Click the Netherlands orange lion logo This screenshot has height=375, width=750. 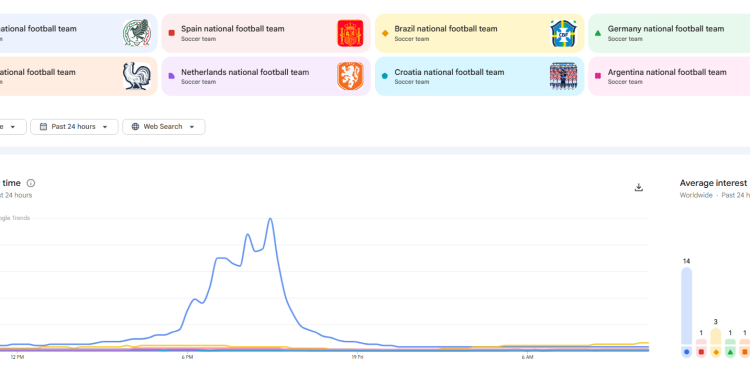tap(350, 77)
